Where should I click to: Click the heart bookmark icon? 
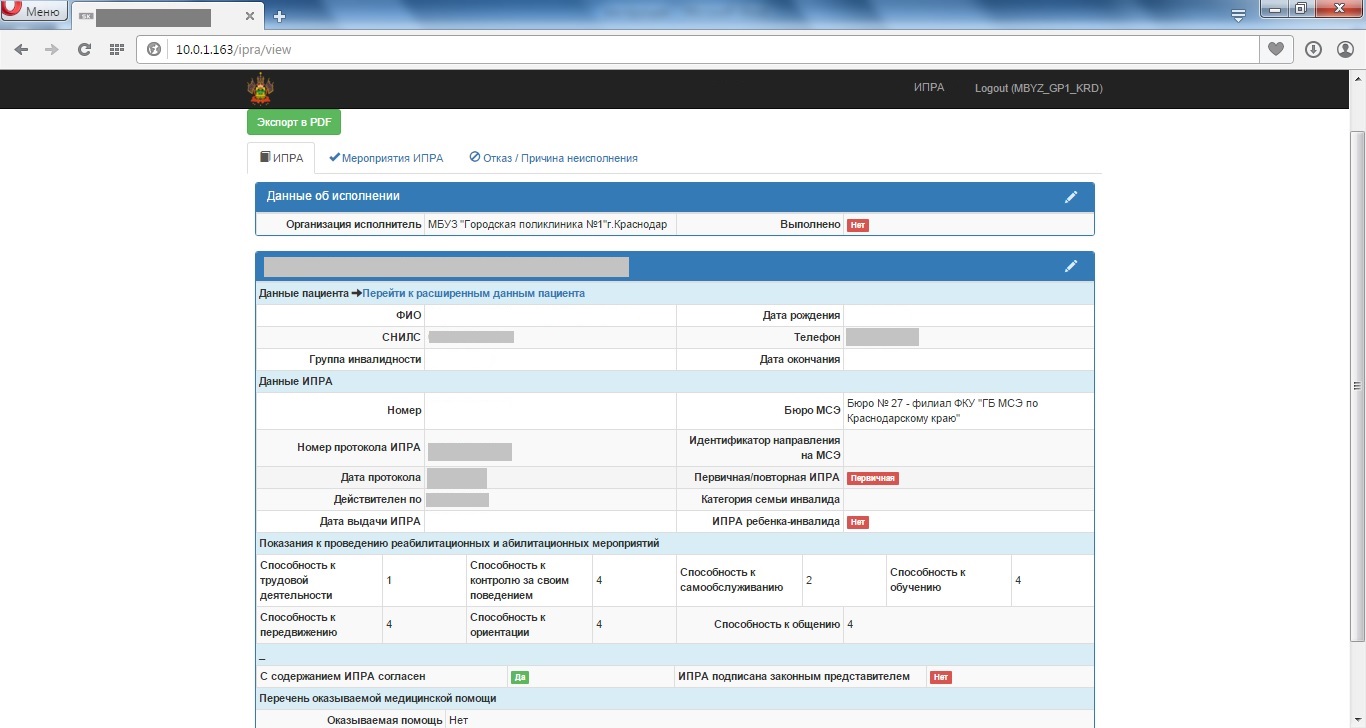coord(1275,49)
